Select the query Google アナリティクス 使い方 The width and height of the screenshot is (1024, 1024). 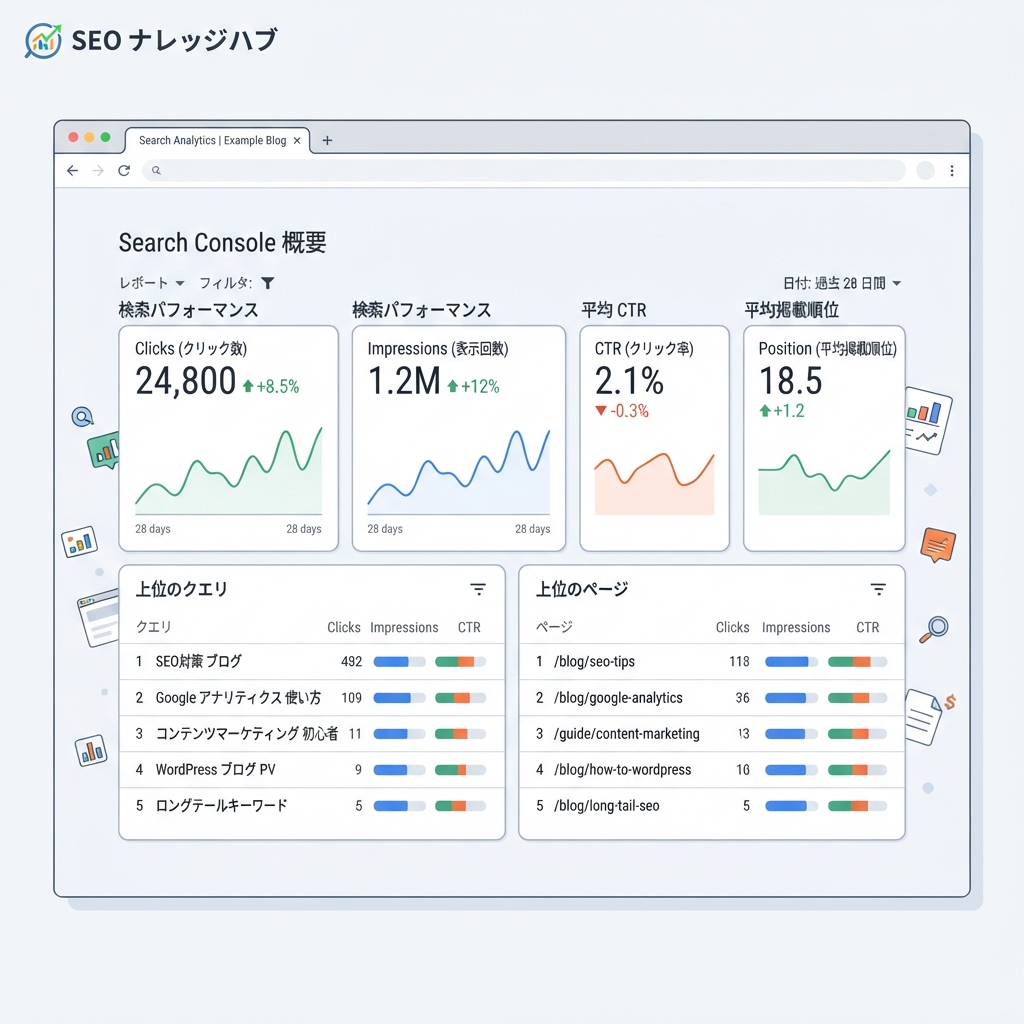(238, 697)
